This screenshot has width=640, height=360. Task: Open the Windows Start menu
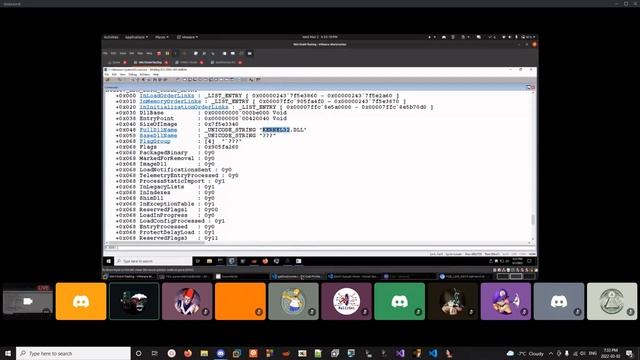click(8, 353)
